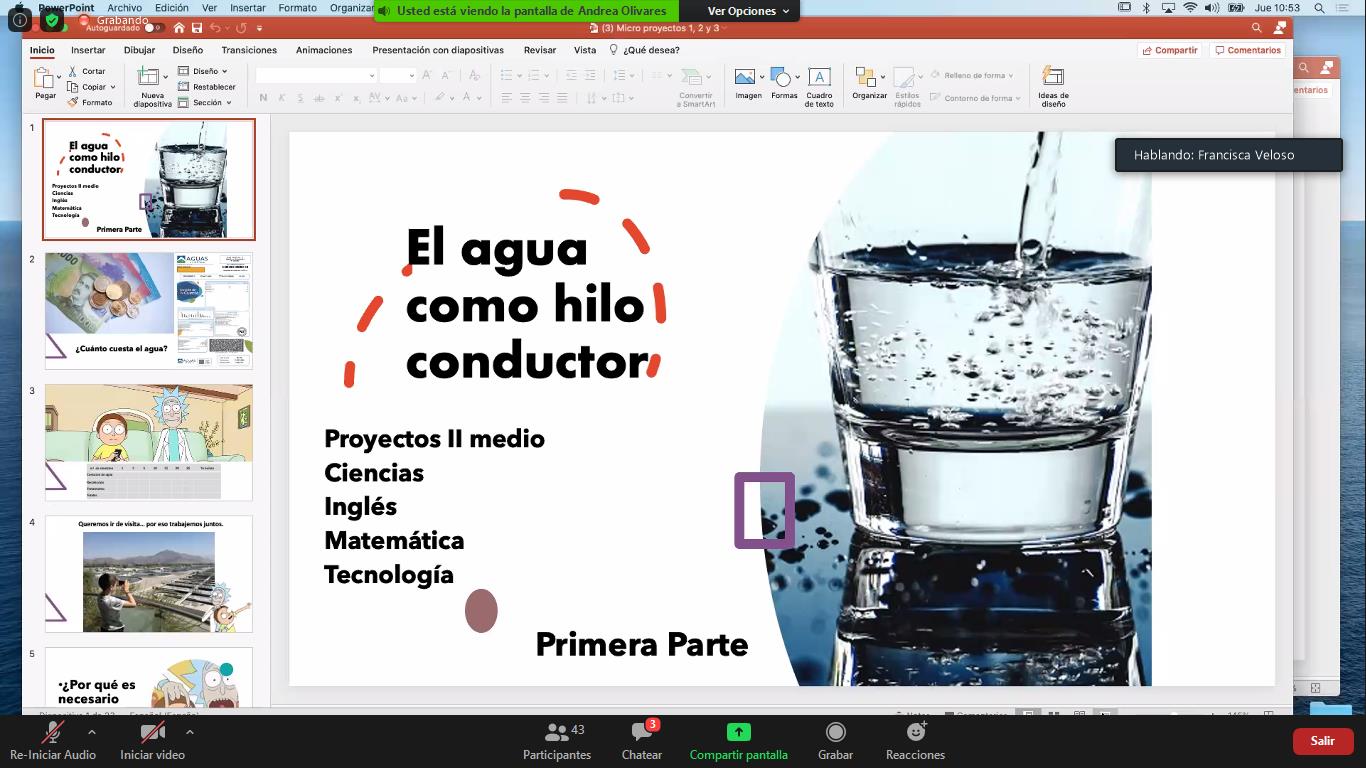Click the Zoom meeting info icon

[x=20, y=20]
